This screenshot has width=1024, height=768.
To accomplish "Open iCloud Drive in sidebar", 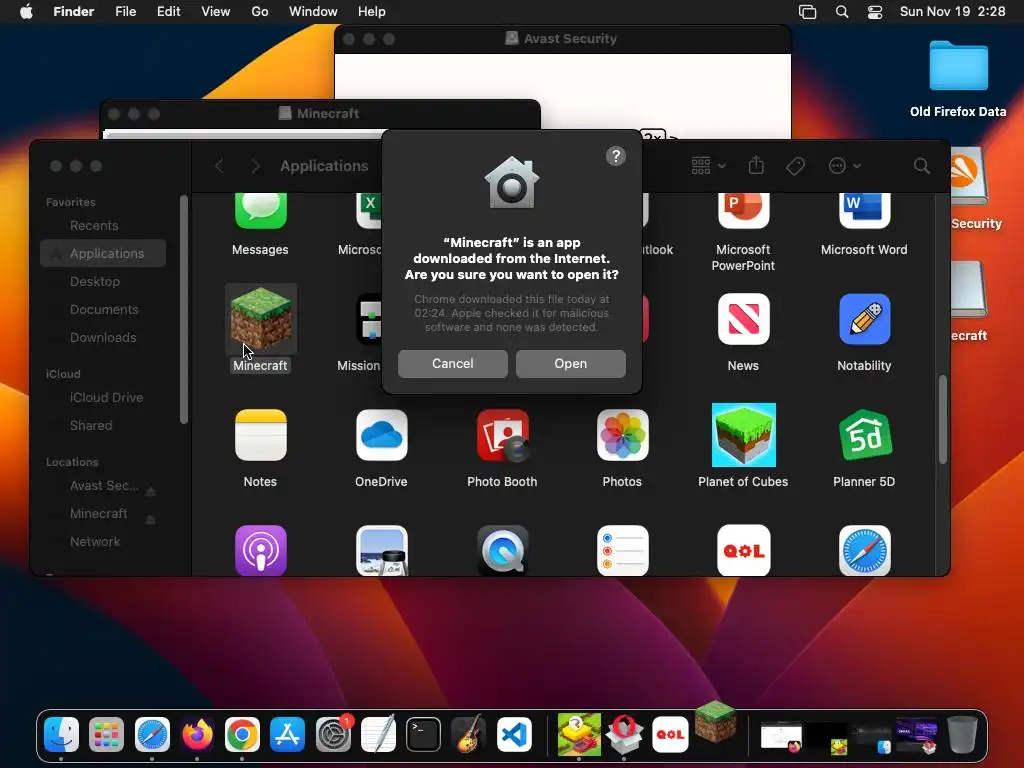I will [106, 397].
